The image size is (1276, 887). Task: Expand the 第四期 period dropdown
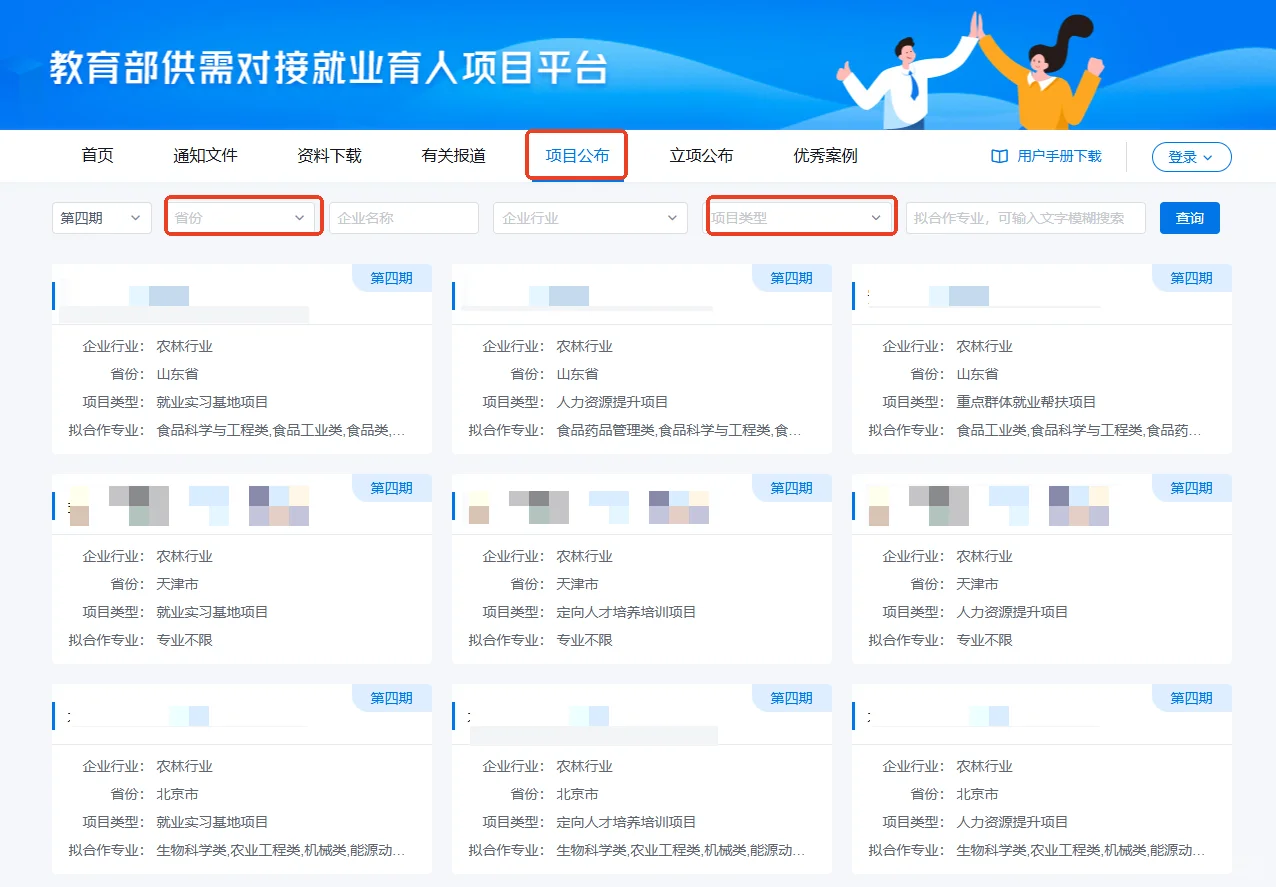coord(101,217)
